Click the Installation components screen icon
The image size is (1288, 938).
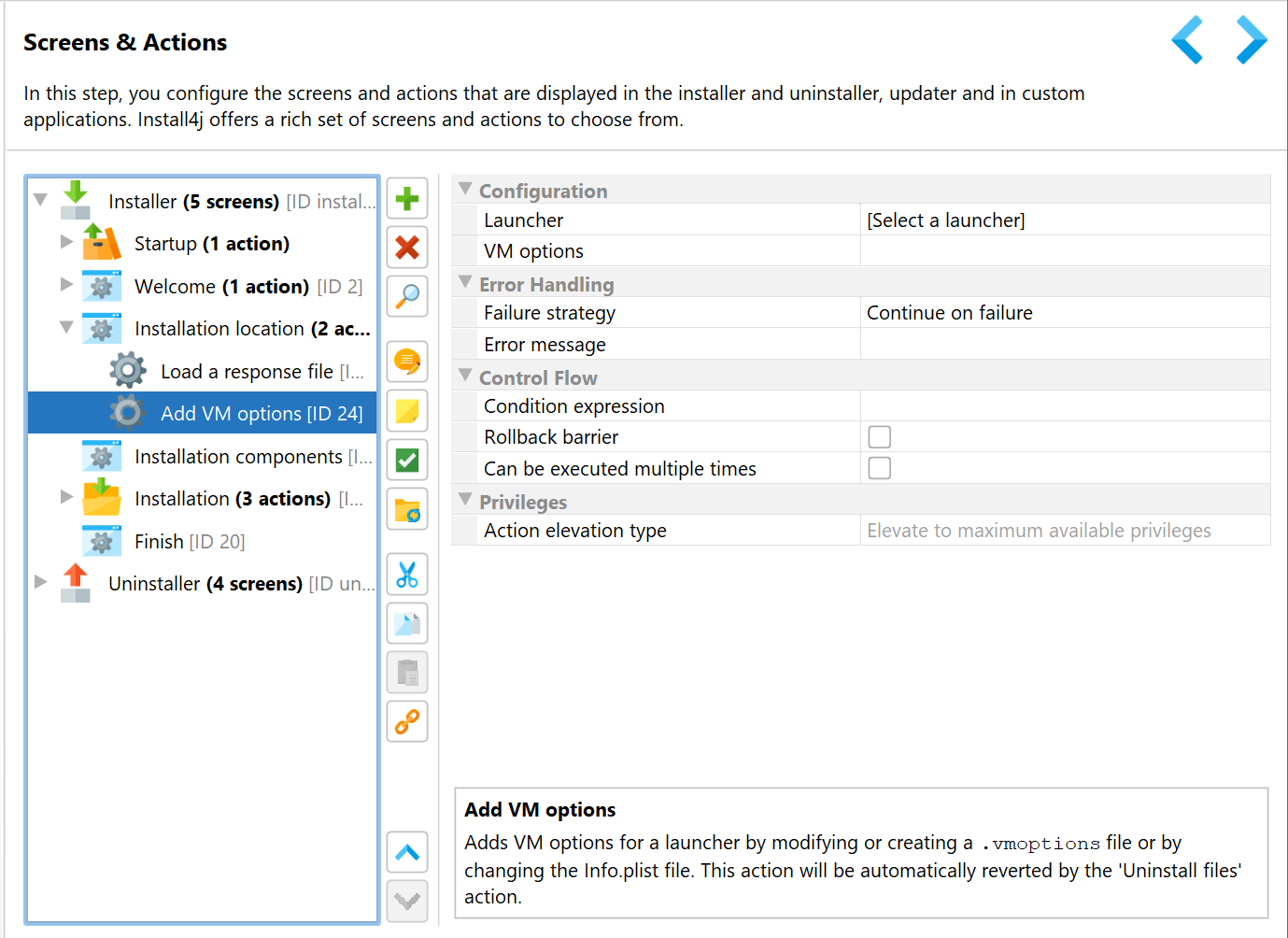[102, 456]
